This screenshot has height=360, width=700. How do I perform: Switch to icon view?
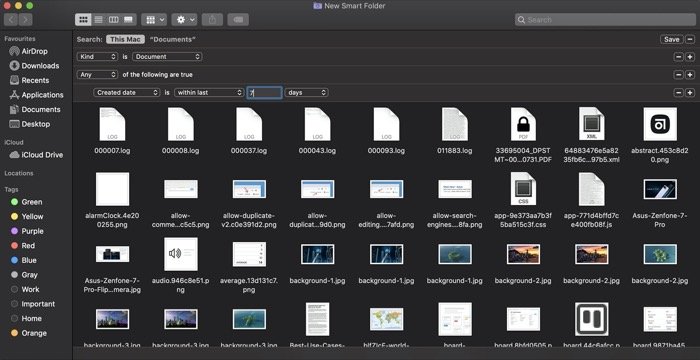tap(83, 20)
